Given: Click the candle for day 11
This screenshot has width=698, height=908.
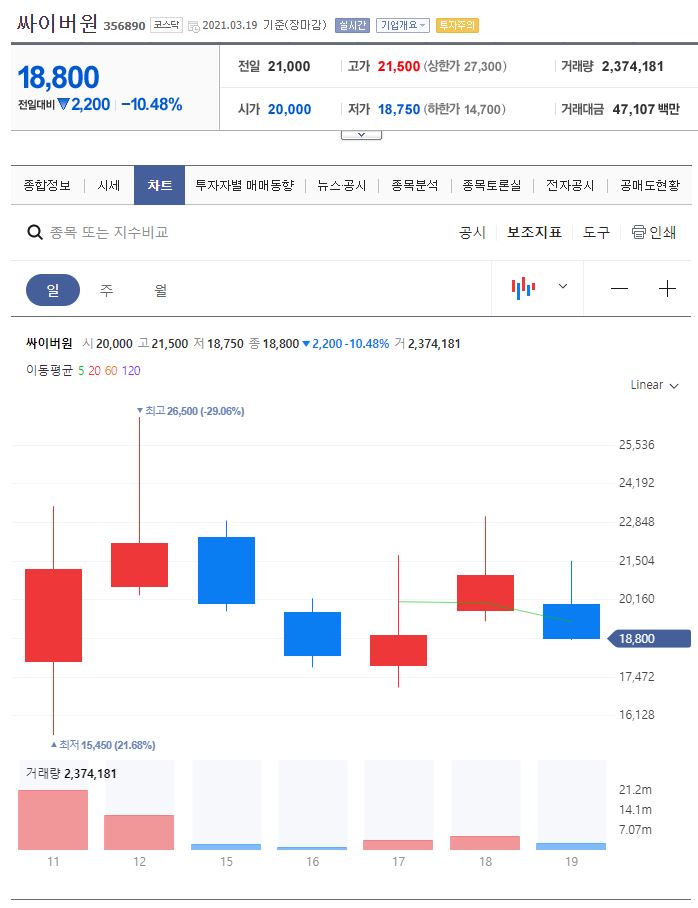Looking at the screenshot, I should tap(53, 615).
